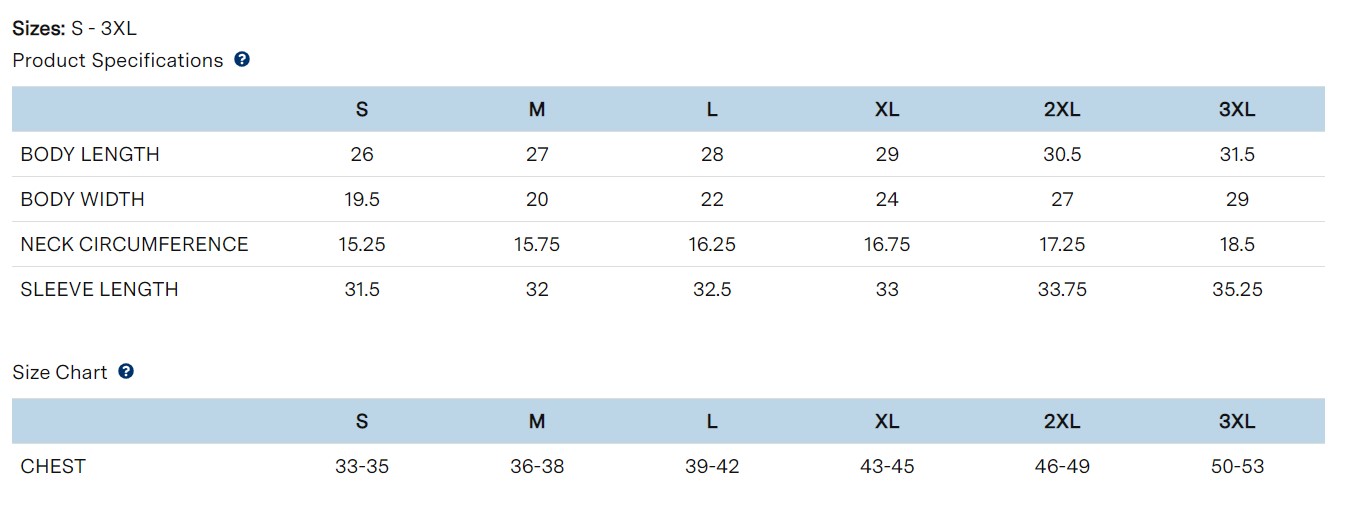Click the S header in Size Chart table

pyautogui.click(x=362, y=422)
